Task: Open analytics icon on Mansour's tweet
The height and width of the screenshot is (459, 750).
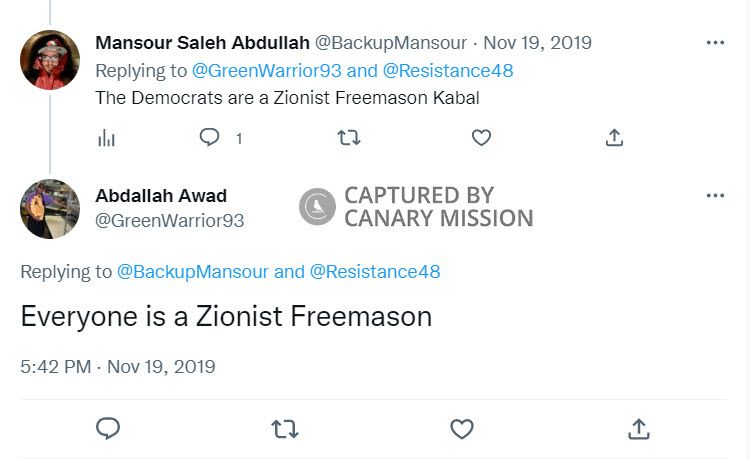Action: (x=107, y=138)
